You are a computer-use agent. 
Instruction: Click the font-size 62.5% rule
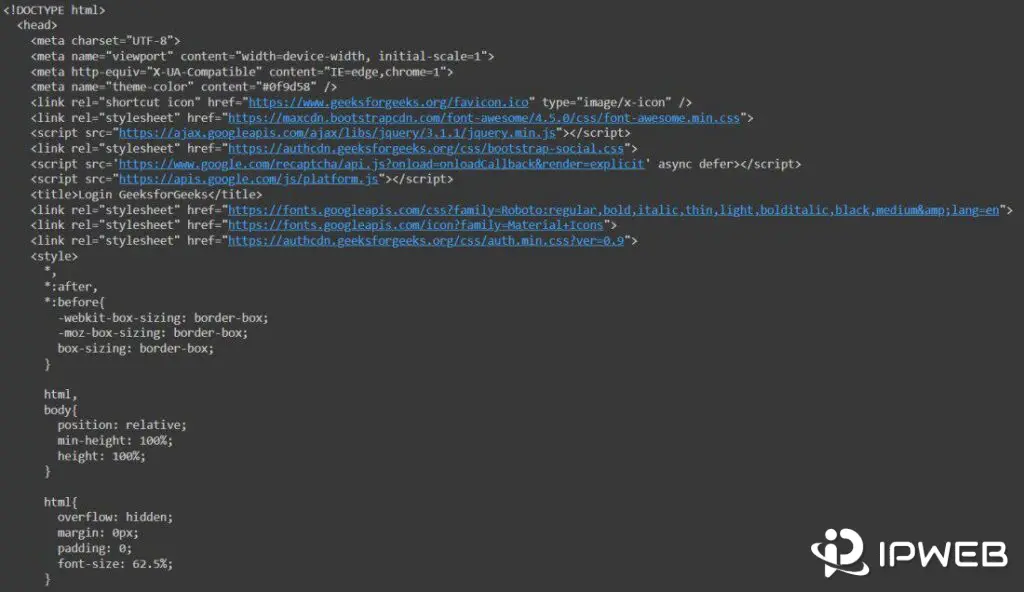pyautogui.click(x=113, y=562)
